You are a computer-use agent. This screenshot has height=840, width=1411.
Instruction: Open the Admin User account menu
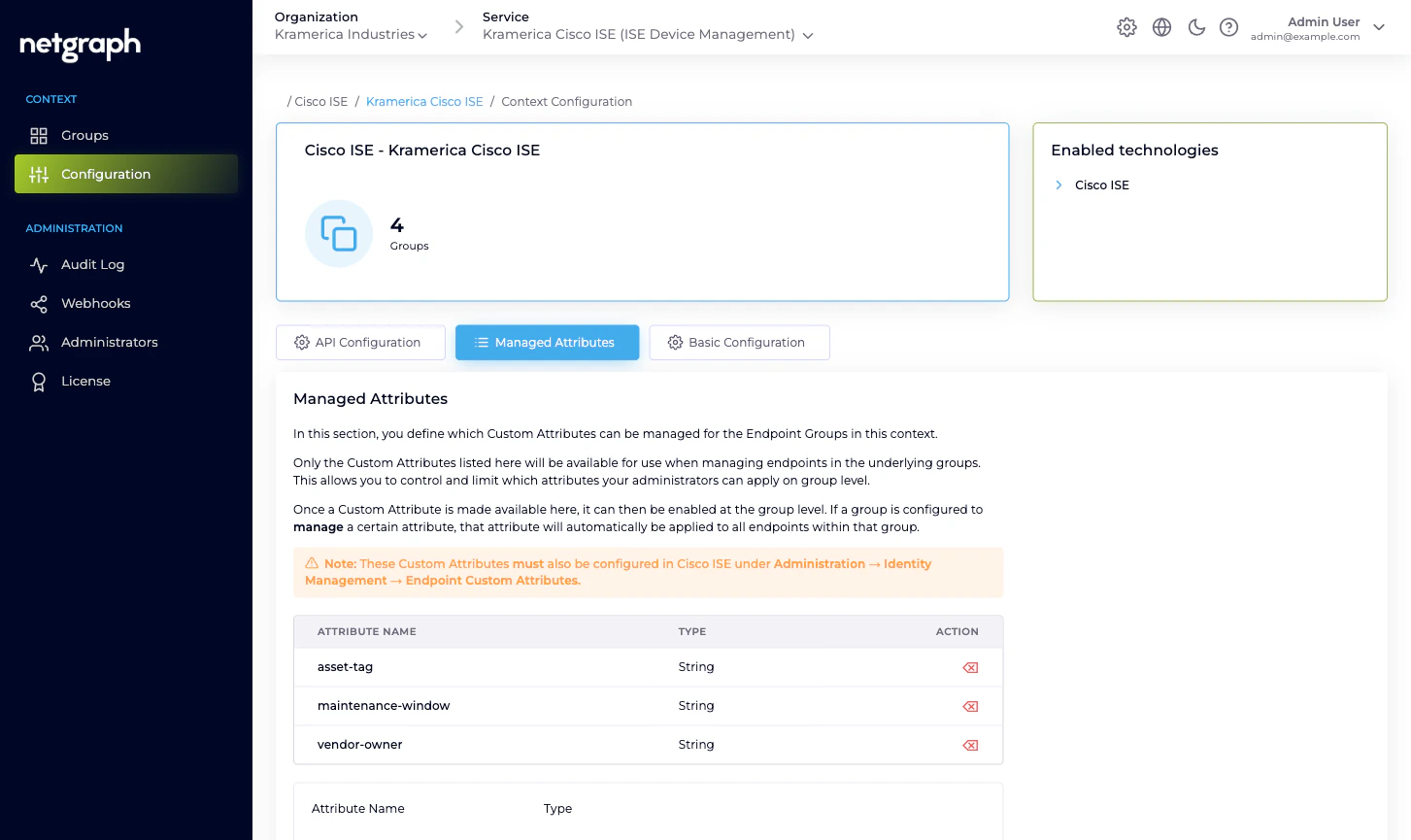pyautogui.click(x=1379, y=28)
